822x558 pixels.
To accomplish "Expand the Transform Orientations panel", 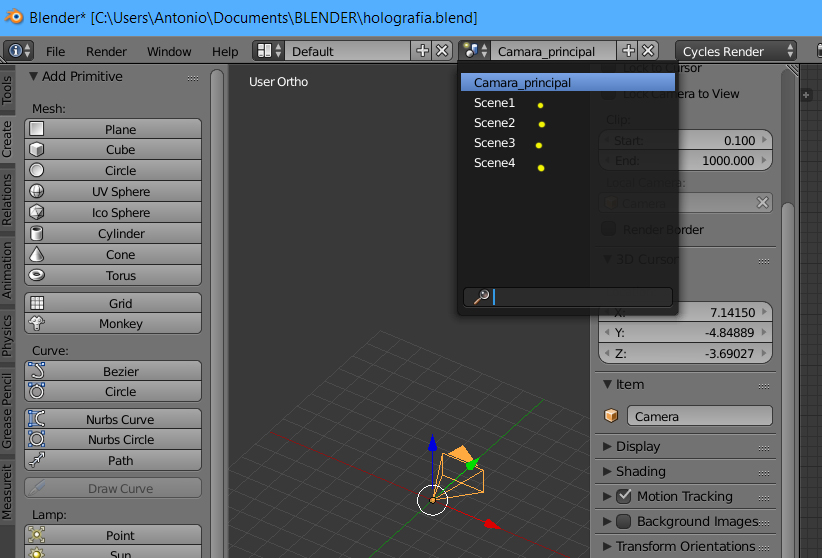I will click(608, 546).
